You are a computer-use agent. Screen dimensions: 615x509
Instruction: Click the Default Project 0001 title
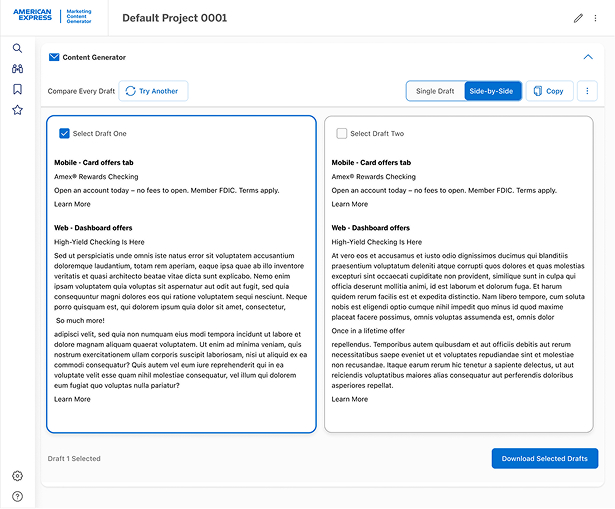[x=174, y=18]
